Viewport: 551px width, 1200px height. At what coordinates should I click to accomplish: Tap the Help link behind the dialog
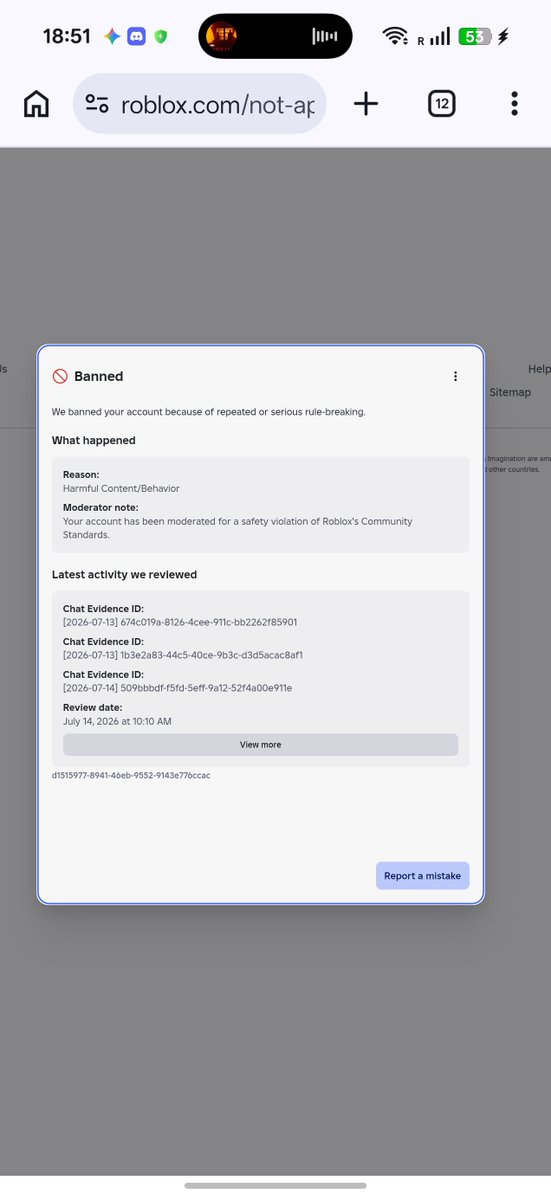pyautogui.click(x=539, y=369)
